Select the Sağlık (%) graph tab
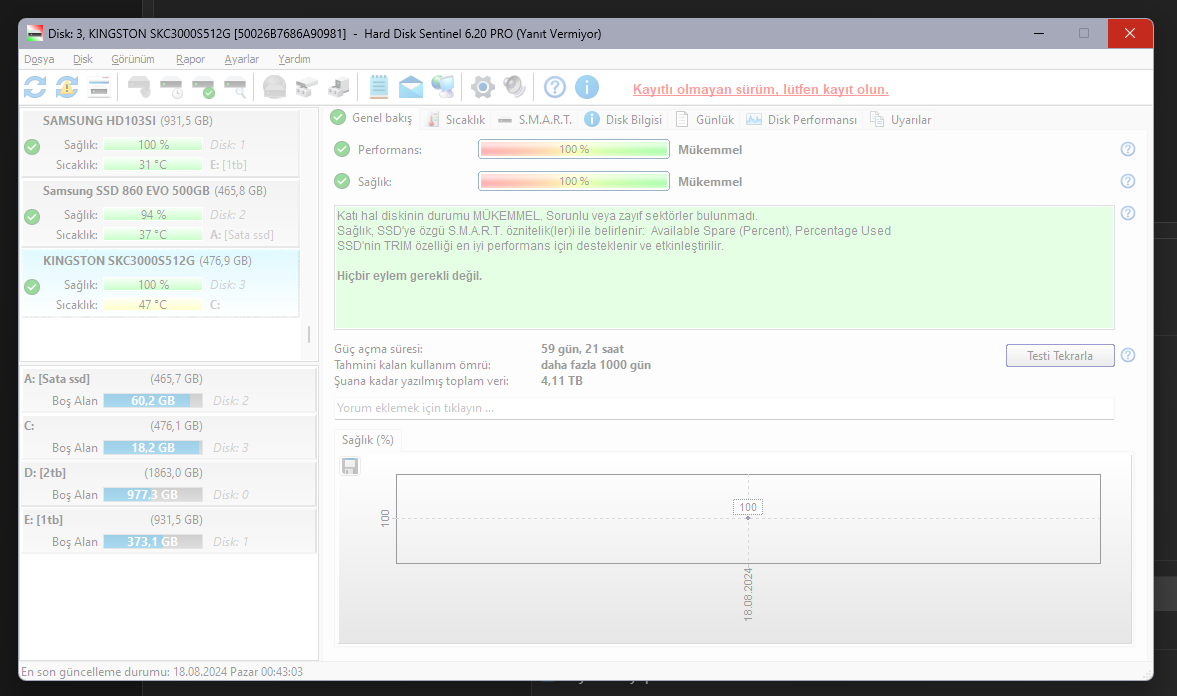The height and width of the screenshot is (696, 1177). pos(368,440)
